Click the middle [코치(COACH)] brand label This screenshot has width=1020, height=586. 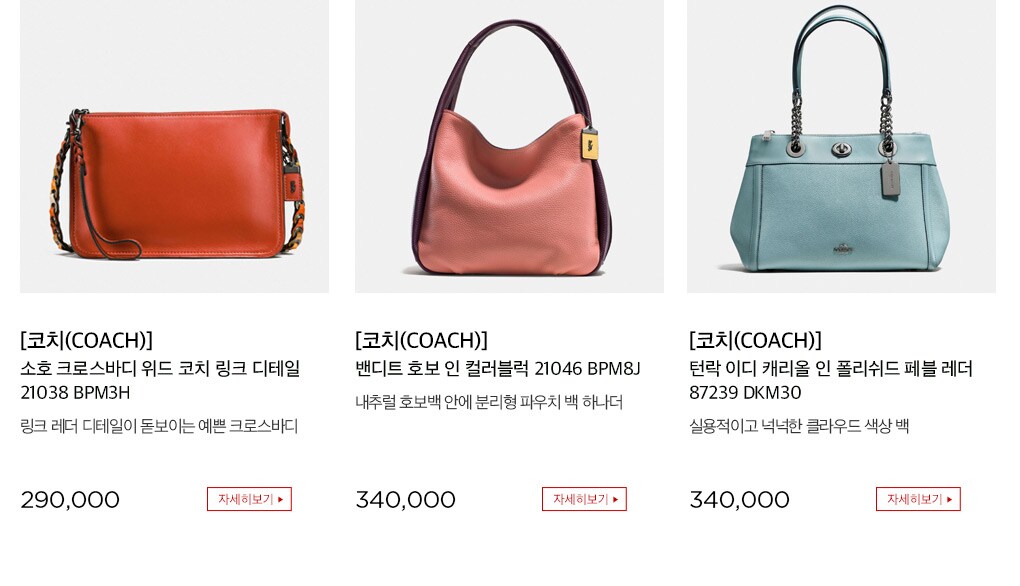click(422, 340)
